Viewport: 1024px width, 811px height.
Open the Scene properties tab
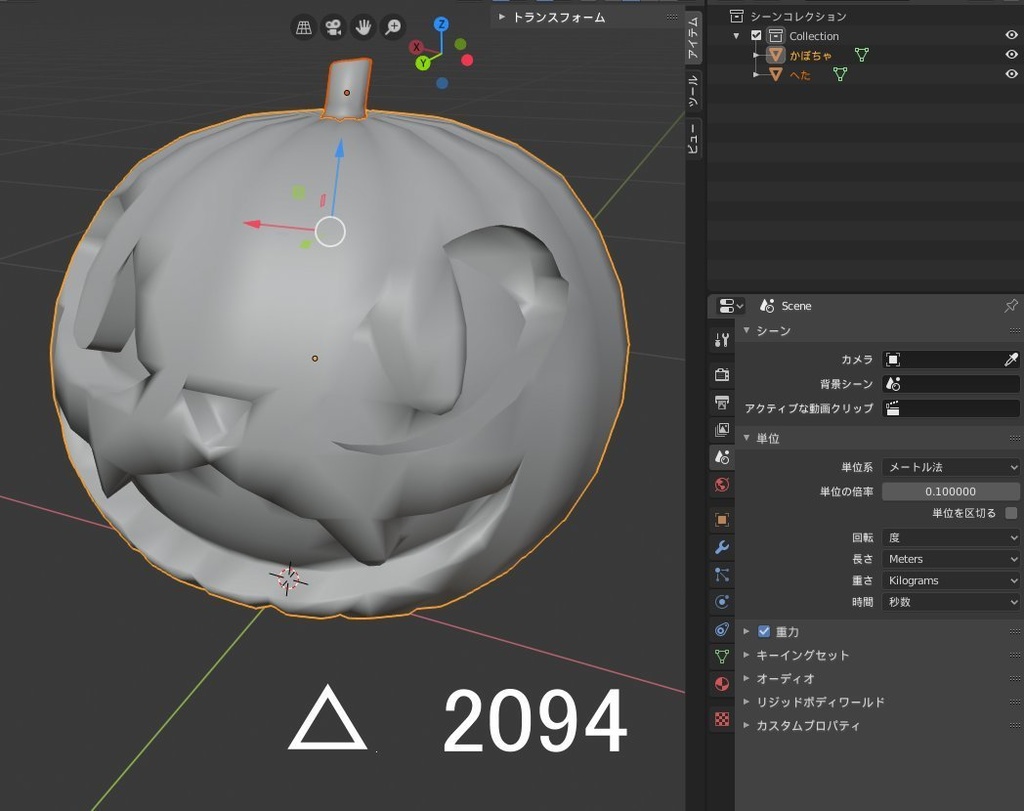click(x=722, y=457)
